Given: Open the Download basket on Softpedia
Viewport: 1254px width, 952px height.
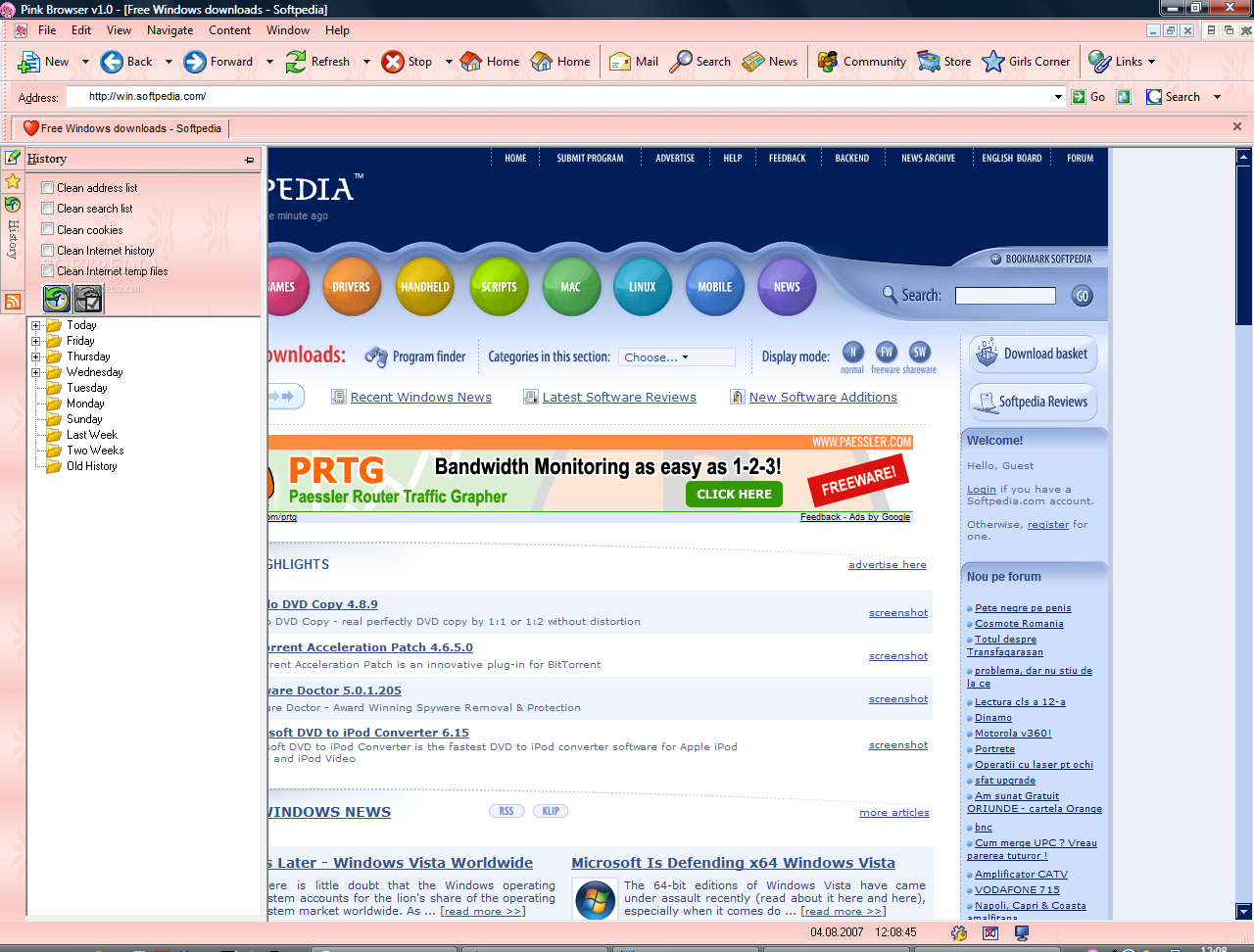Looking at the screenshot, I should 1034,354.
